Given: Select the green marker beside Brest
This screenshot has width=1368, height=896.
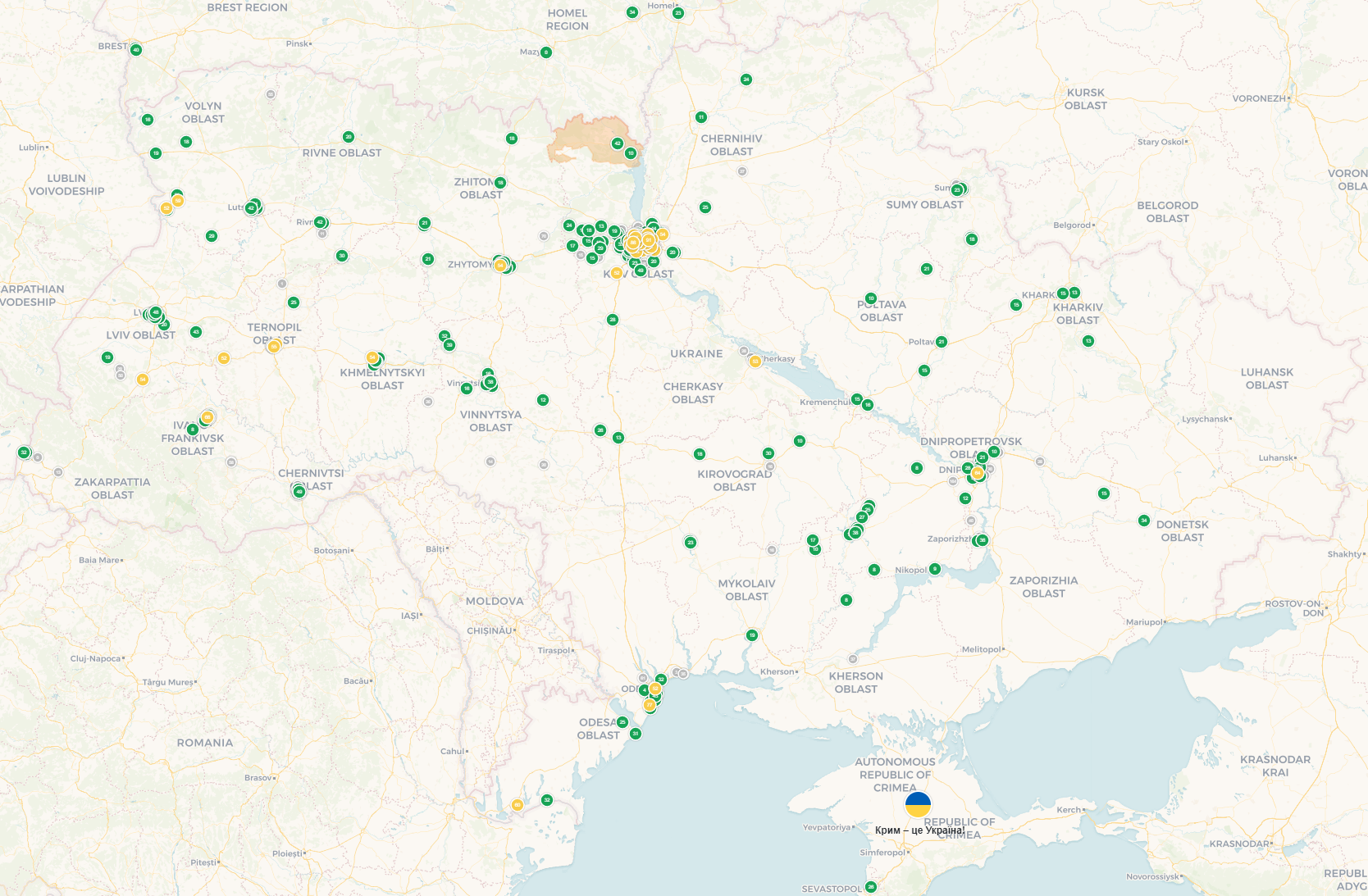Looking at the screenshot, I should click(x=136, y=50).
